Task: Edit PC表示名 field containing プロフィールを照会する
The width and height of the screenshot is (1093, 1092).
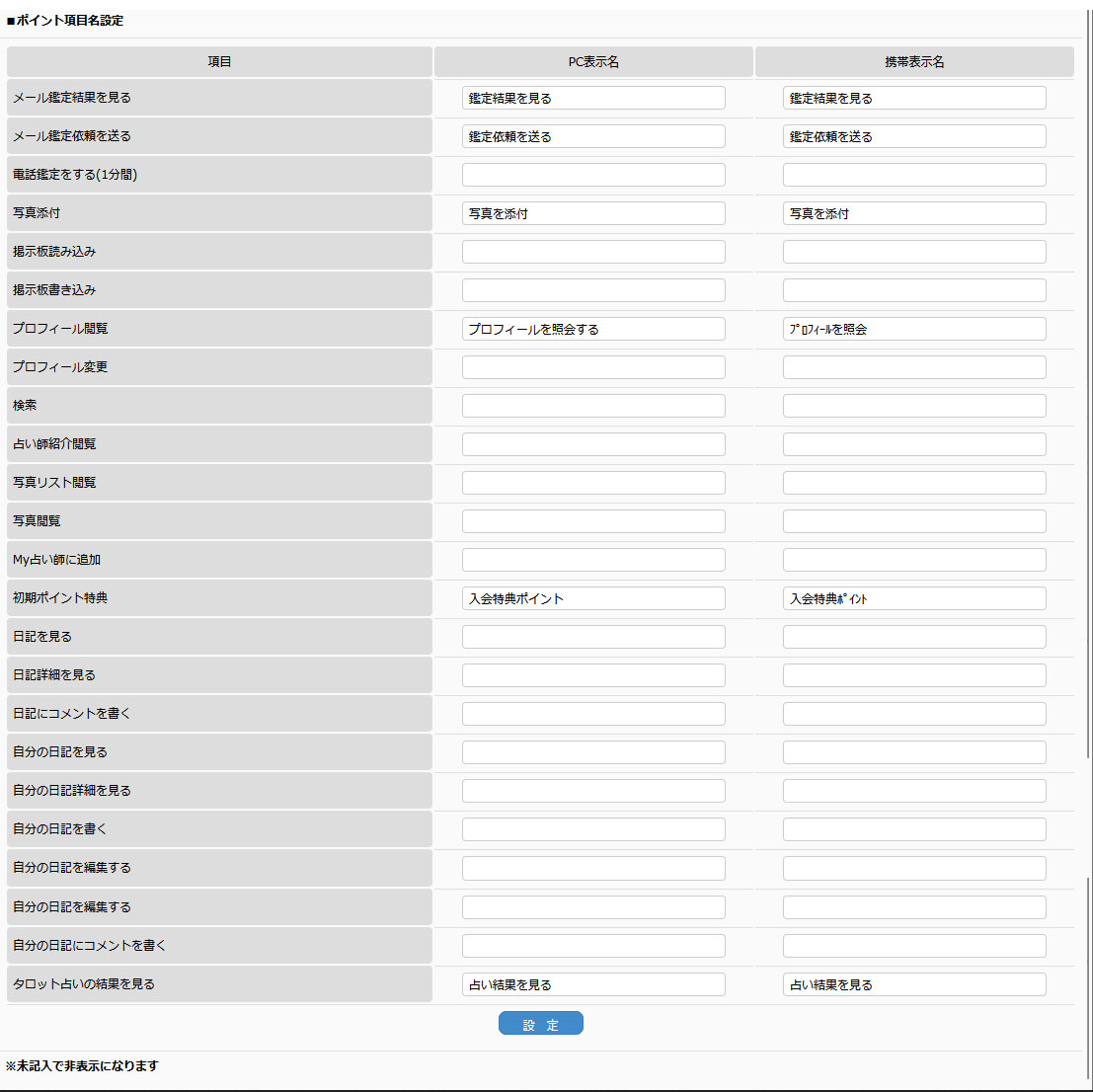Action: pos(593,329)
